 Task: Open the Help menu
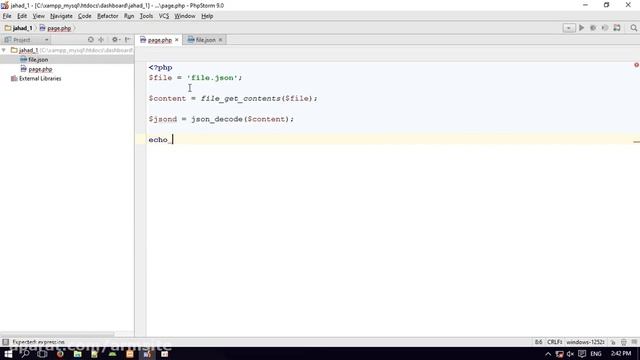click(207, 16)
